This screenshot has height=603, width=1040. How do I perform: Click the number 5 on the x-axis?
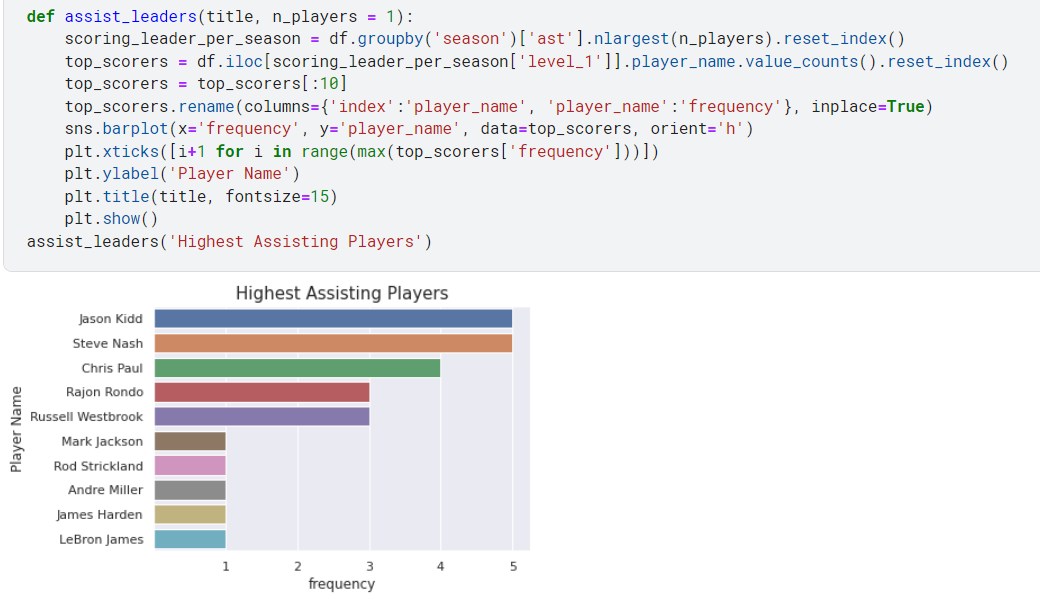(513, 565)
